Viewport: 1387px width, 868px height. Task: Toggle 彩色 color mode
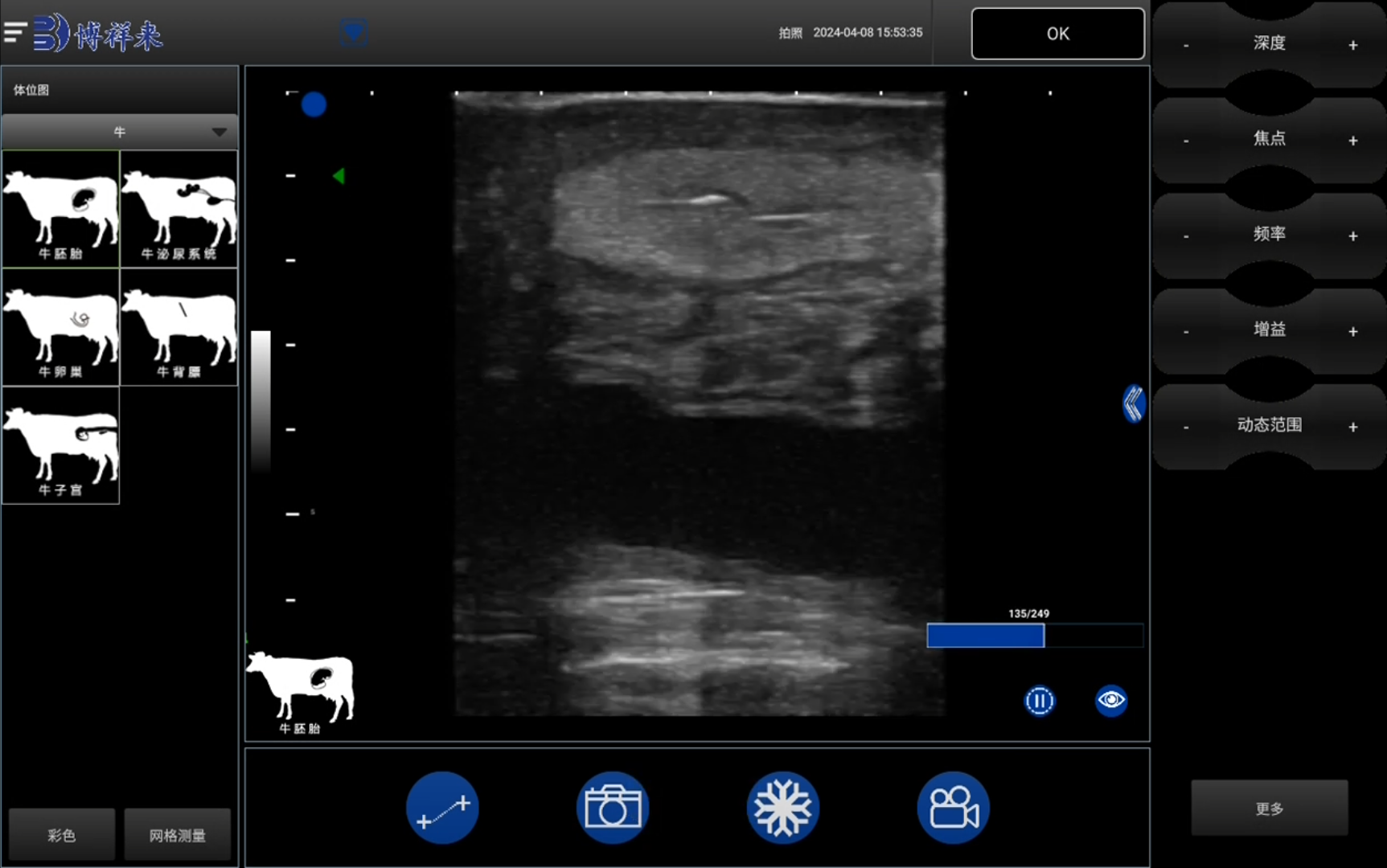click(62, 835)
